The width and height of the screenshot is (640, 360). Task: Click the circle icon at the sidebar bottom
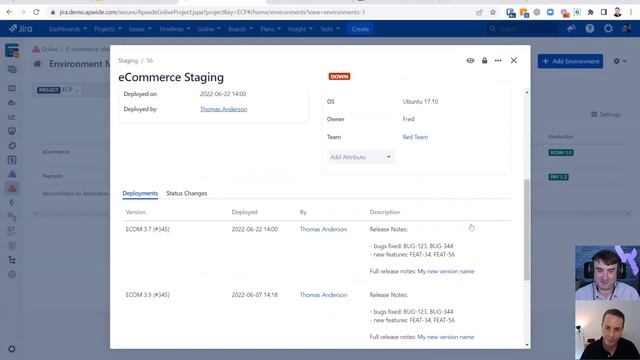12,349
